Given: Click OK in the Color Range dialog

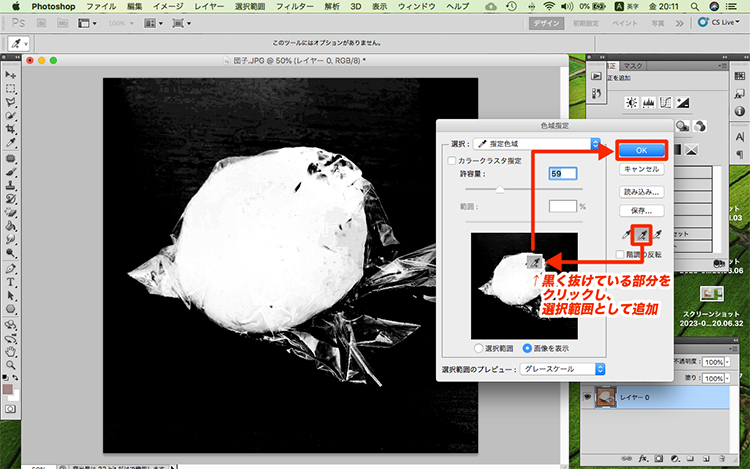Looking at the screenshot, I should 641,150.
